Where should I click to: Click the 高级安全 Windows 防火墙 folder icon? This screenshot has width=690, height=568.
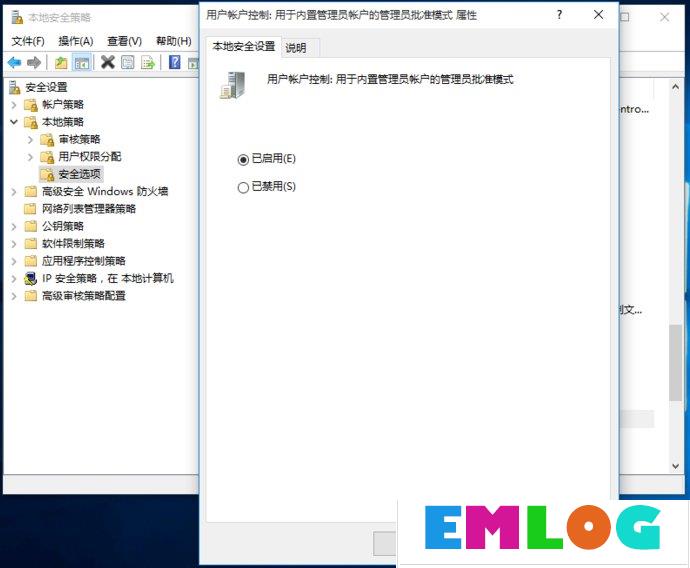click(x=30, y=191)
